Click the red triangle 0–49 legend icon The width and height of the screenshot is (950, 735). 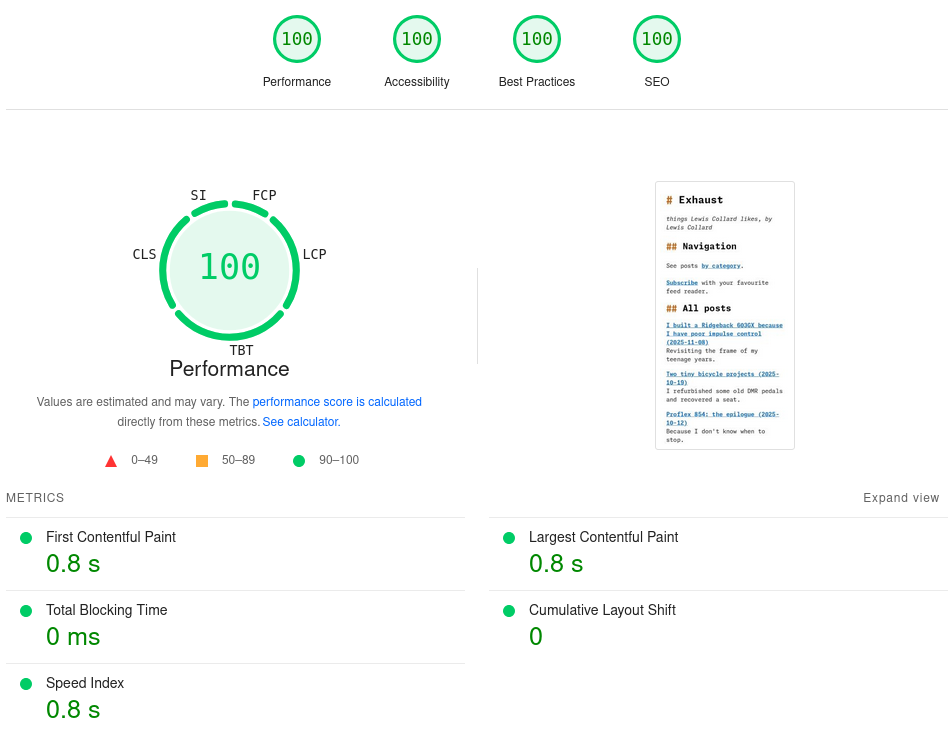111,461
